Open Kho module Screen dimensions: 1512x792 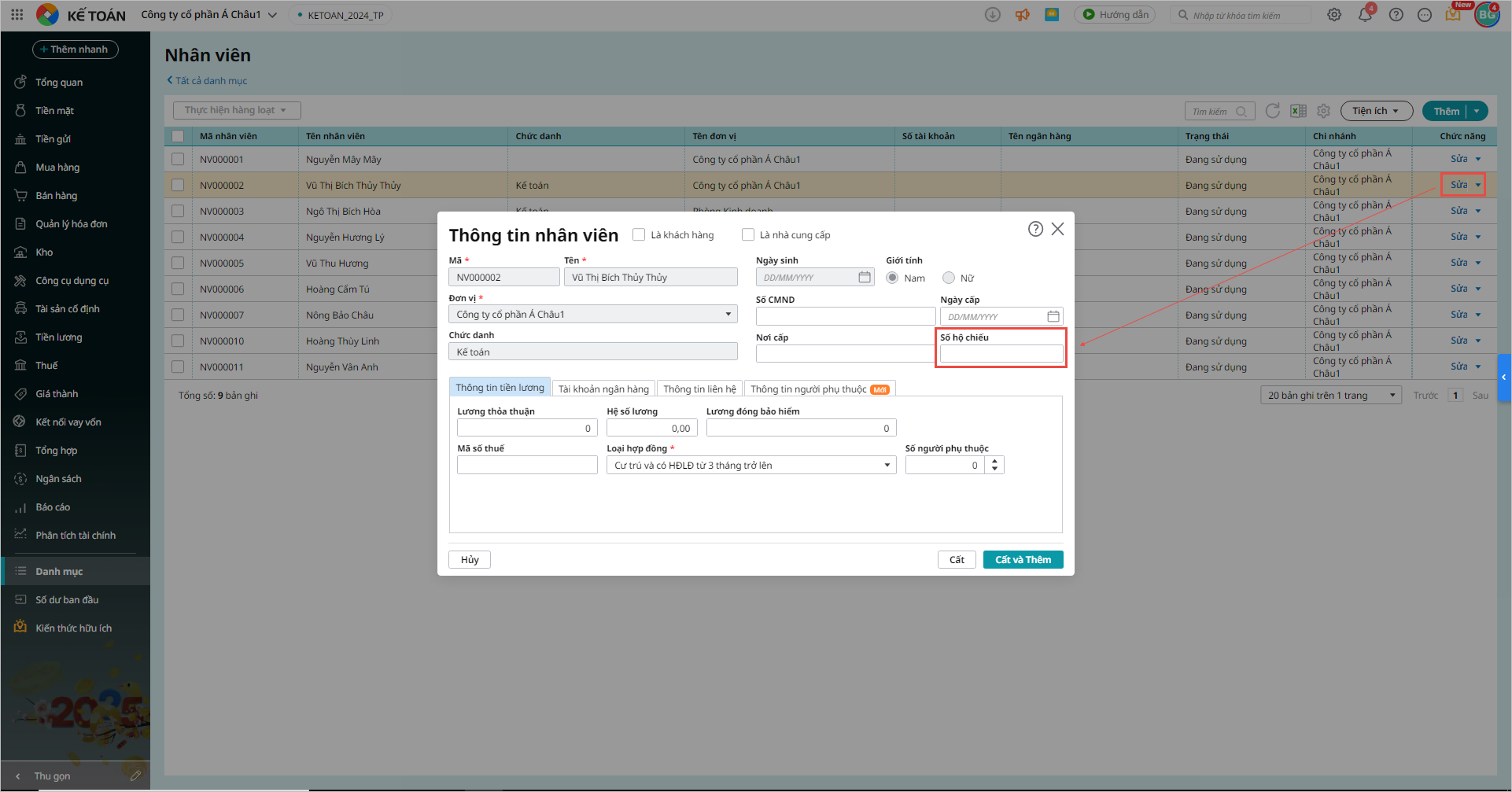tap(44, 252)
